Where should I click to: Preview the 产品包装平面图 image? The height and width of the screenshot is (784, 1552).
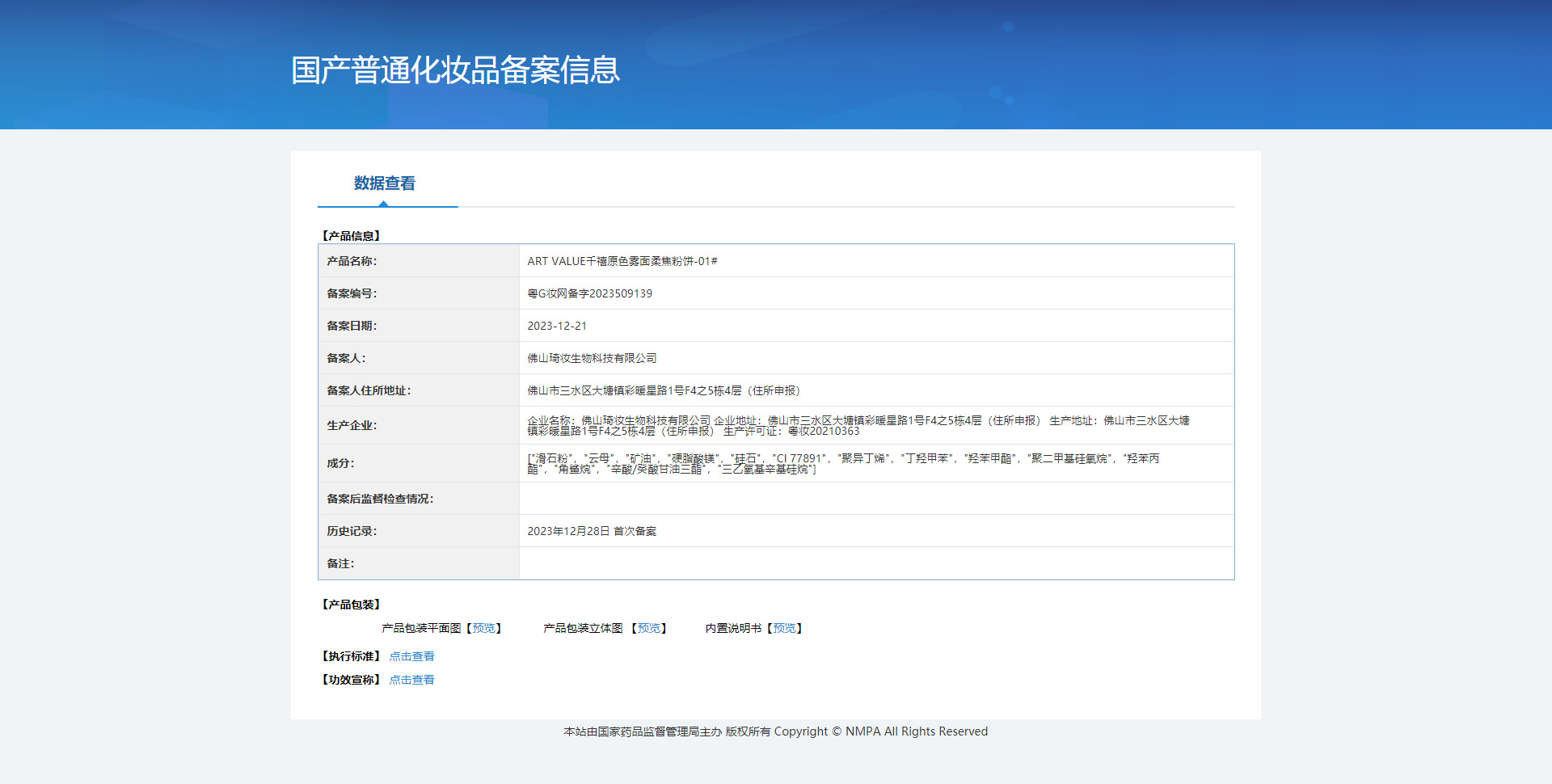pos(484,628)
